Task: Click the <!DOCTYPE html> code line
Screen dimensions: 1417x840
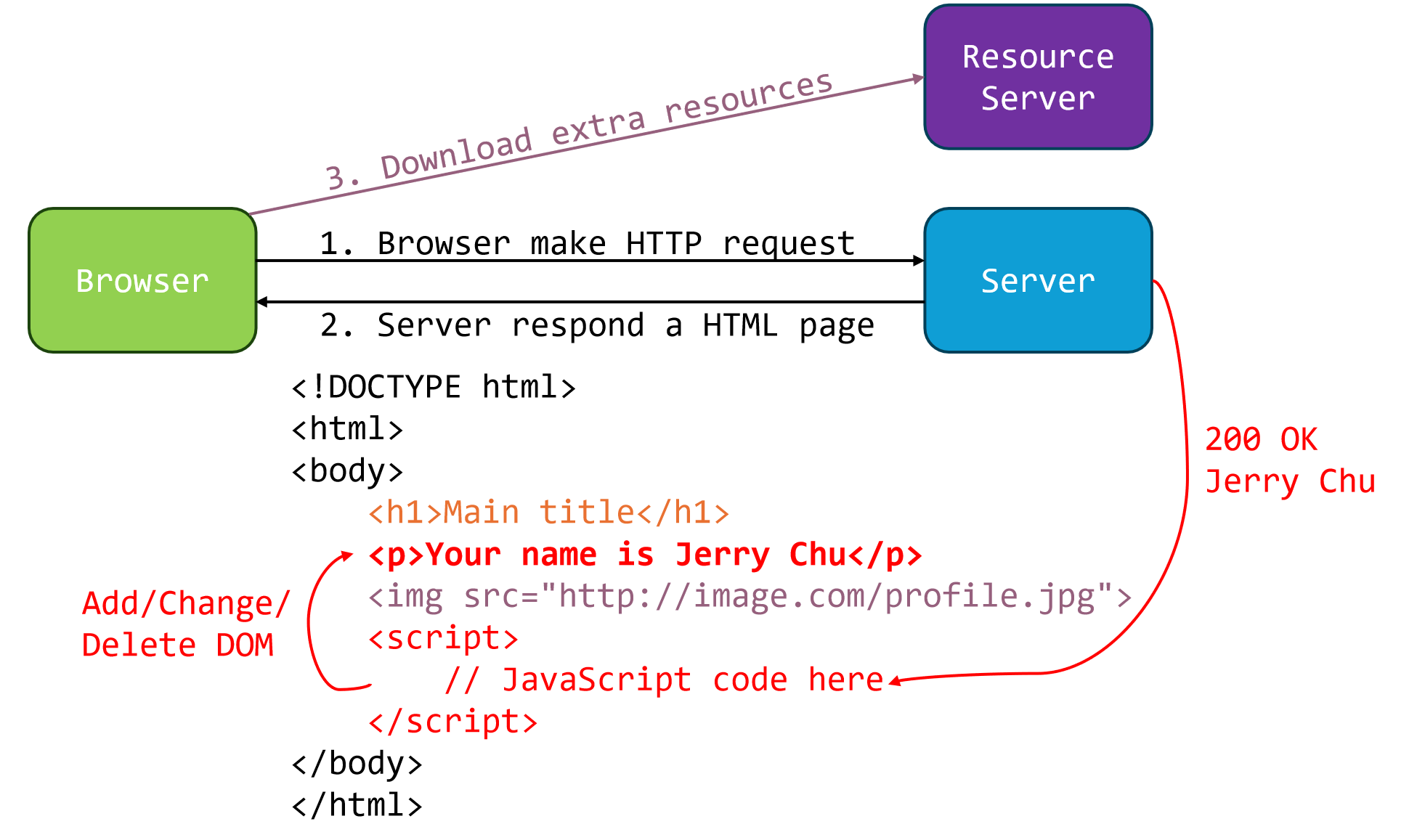Action: (434, 387)
